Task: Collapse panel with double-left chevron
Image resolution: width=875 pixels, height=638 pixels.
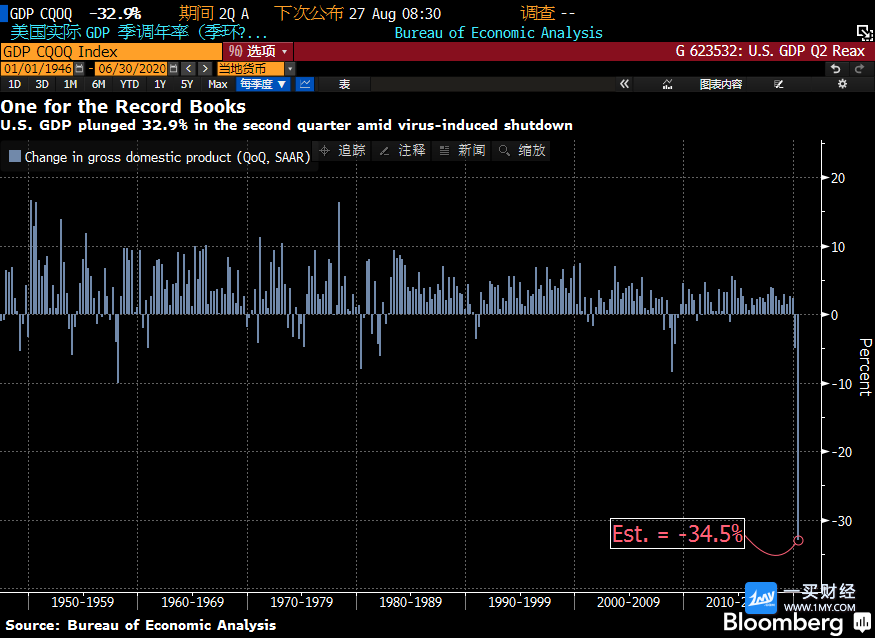Action: tap(624, 84)
